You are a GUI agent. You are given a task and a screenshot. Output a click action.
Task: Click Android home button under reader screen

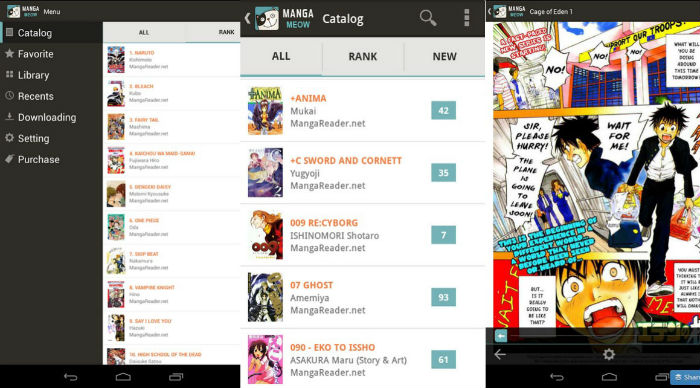(x=609, y=377)
